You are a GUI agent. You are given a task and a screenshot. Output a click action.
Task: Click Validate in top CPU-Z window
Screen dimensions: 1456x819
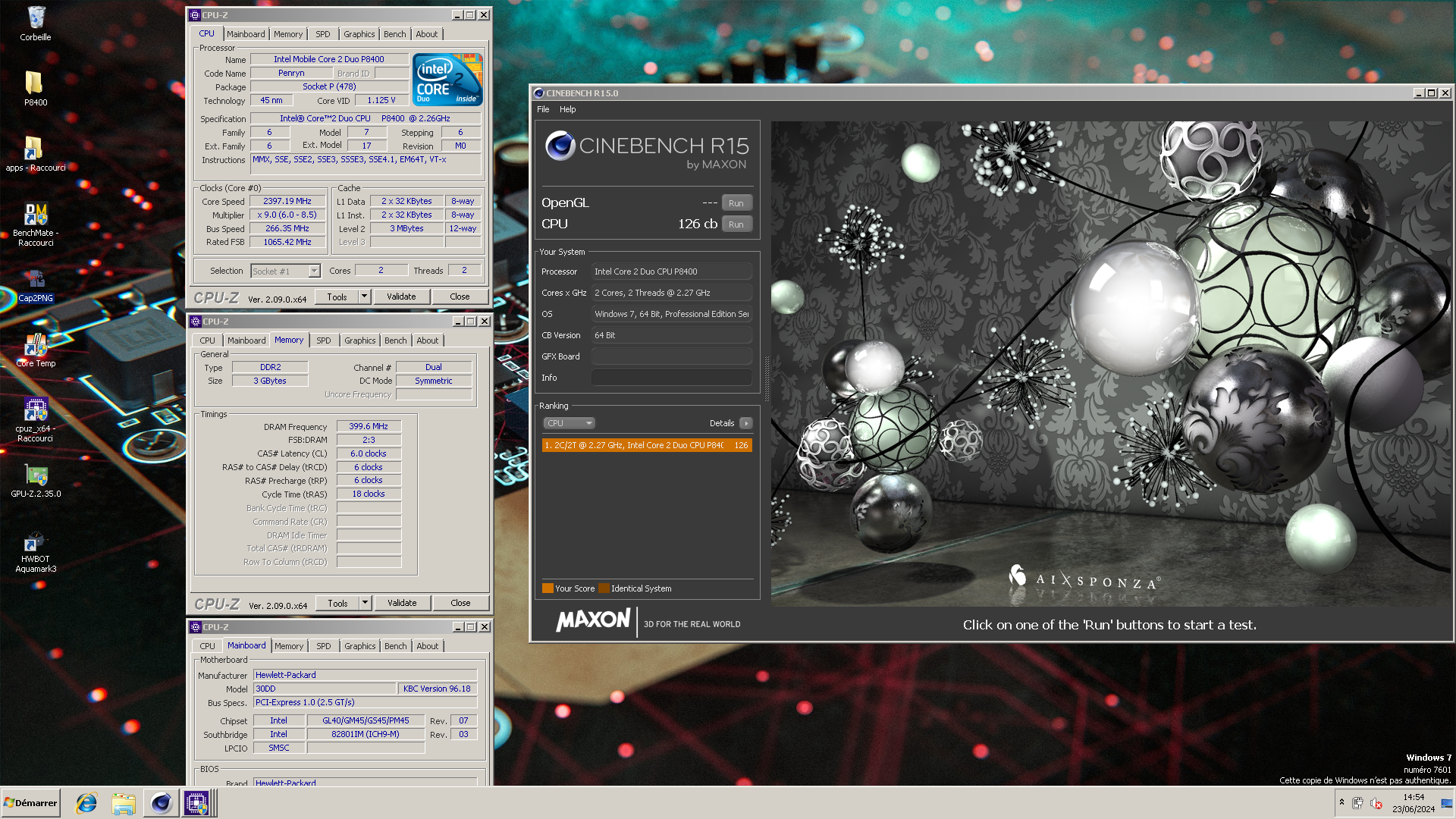click(401, 297)
